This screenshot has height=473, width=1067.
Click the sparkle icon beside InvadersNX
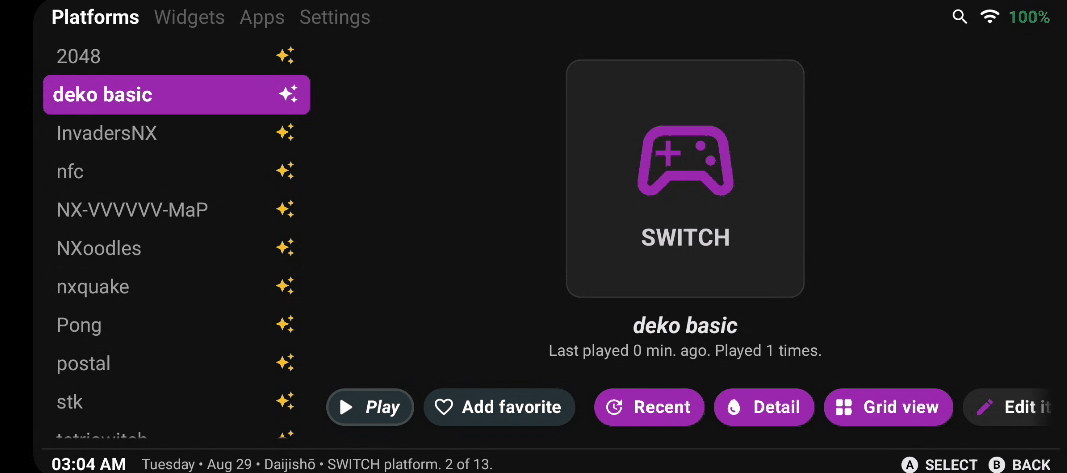(x=285, y=133)
